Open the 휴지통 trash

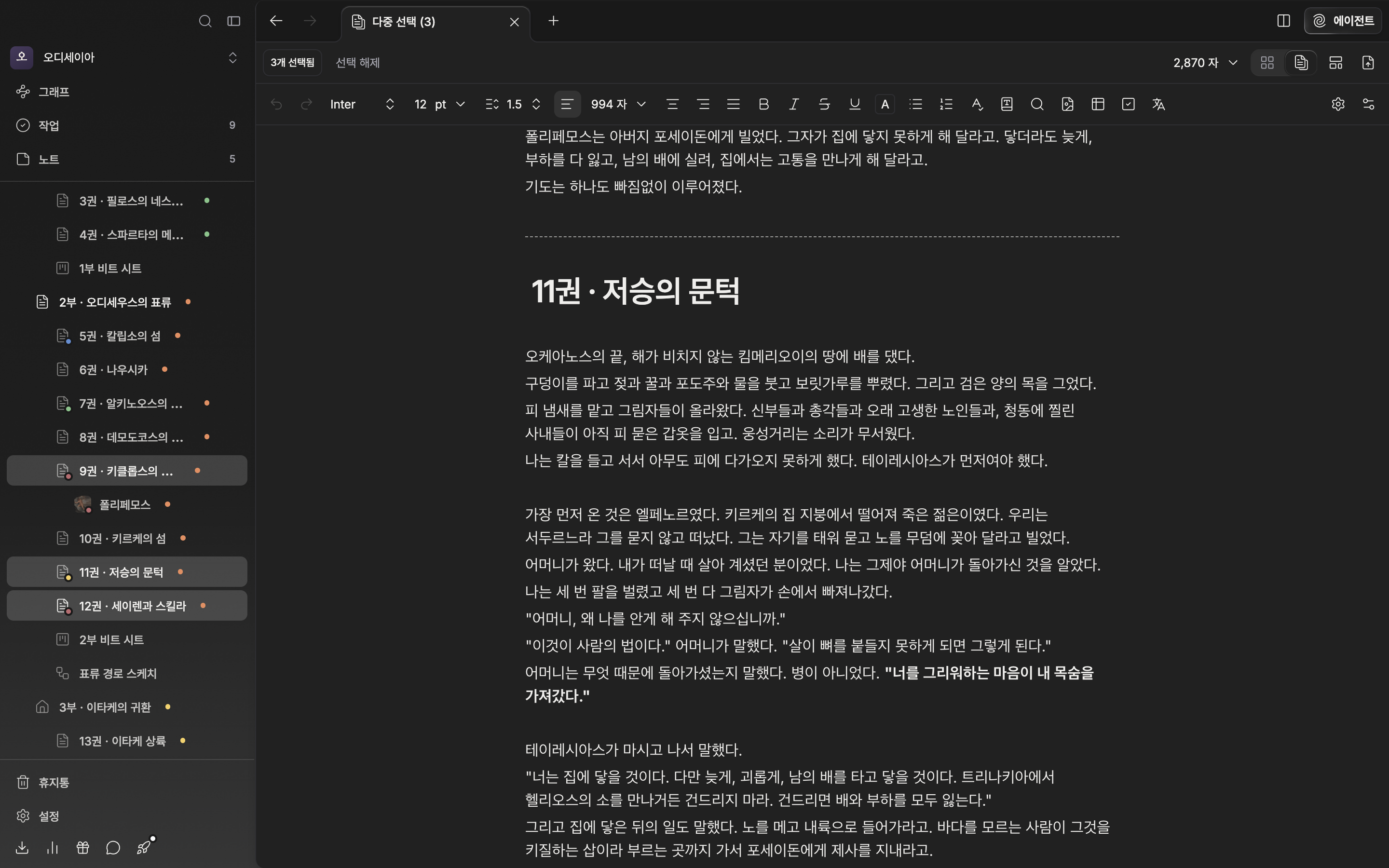127,783
